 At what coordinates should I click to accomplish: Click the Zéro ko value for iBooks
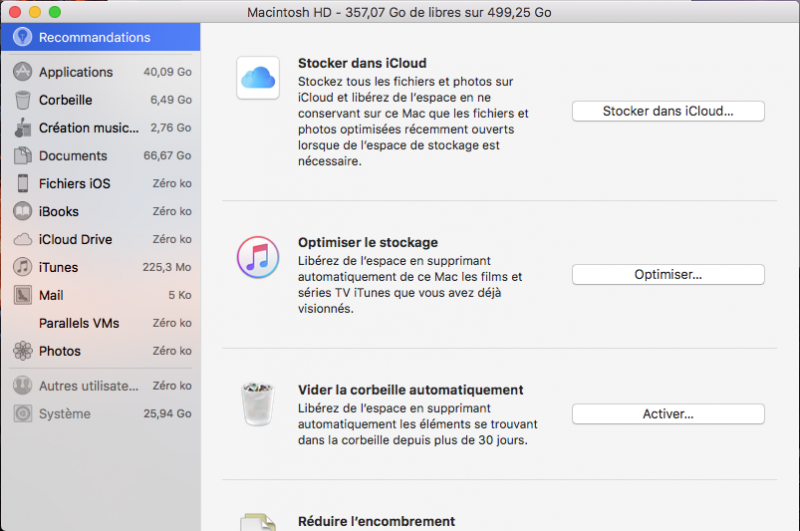[172, 211]
